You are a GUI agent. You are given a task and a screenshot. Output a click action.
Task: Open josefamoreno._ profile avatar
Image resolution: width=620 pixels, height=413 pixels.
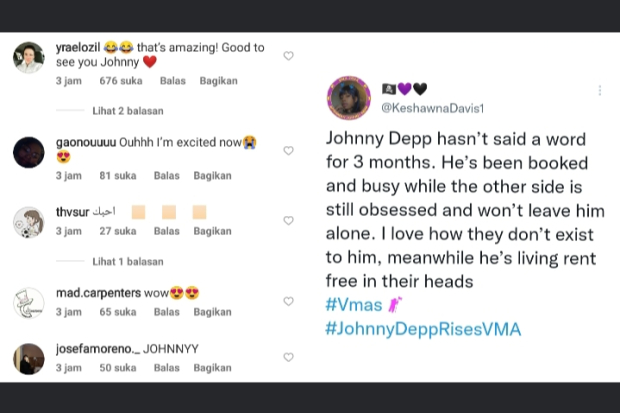pyautogui.click(x=28, y=358)
